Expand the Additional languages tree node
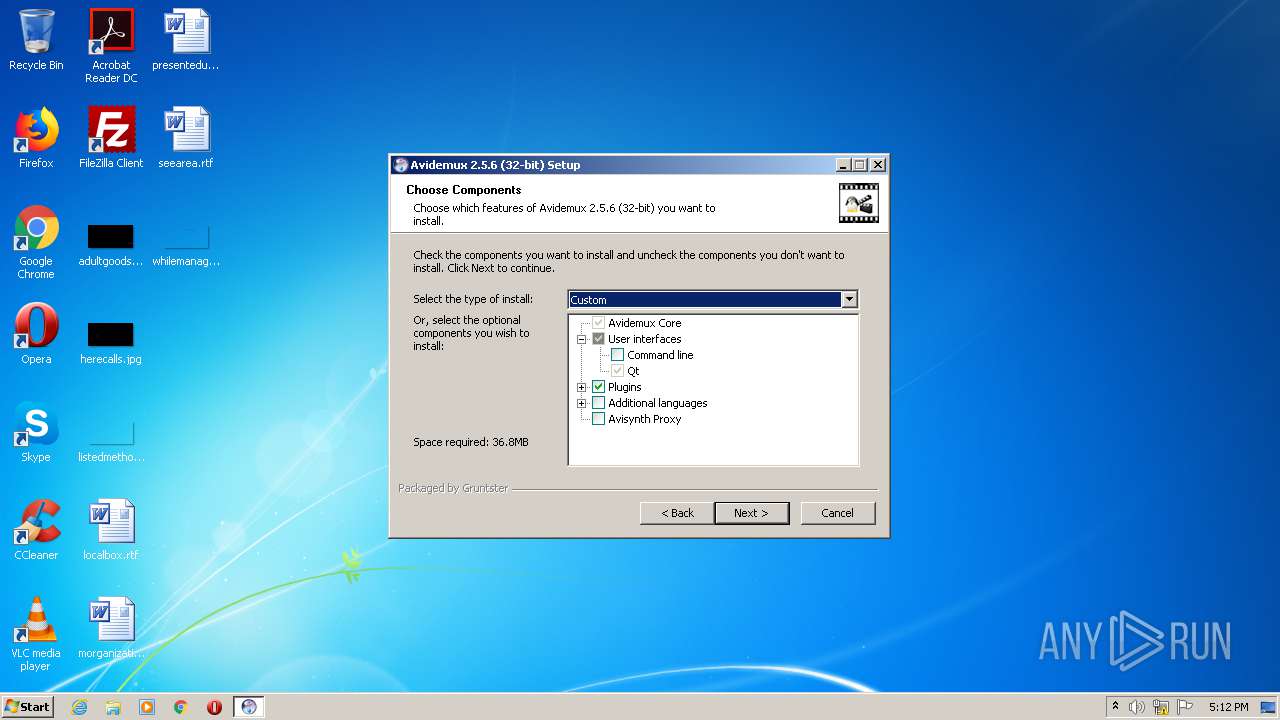This screenshot has width=1280, height=720. coord(581,403)
